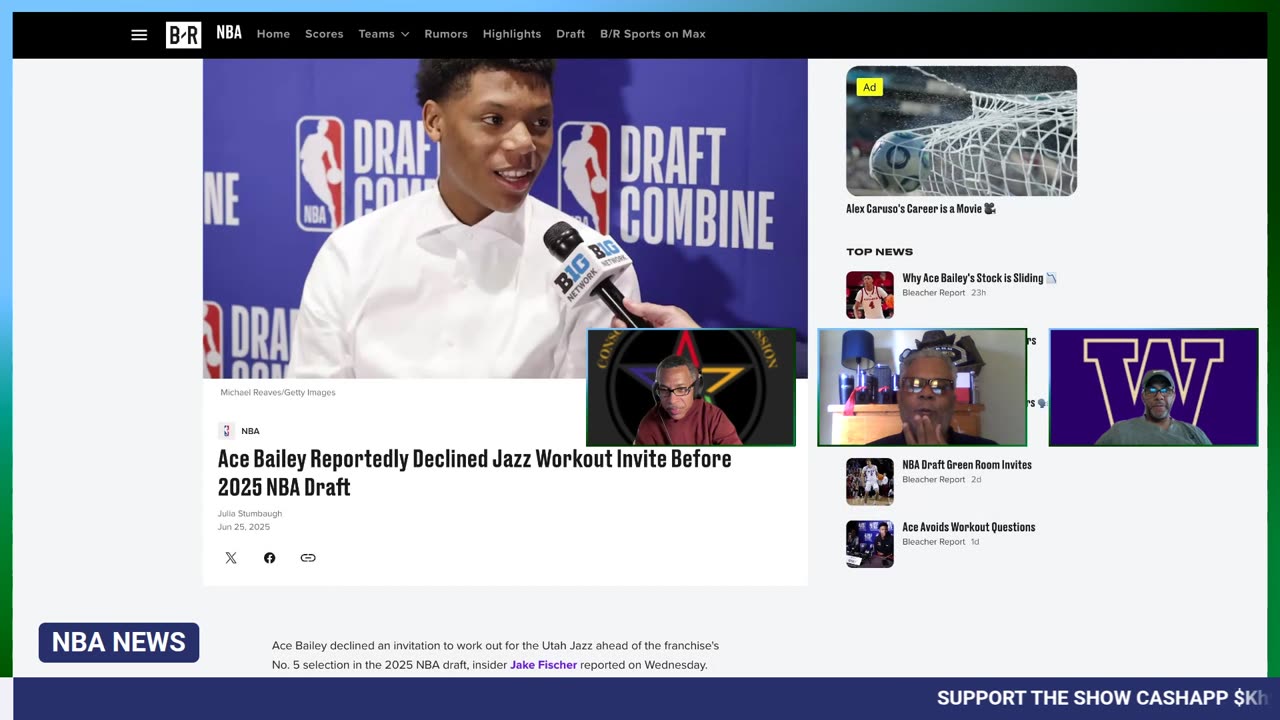Click the date Jun 25, 2025
Viewport: 1280px width, 720px height.
coord(244,527)
